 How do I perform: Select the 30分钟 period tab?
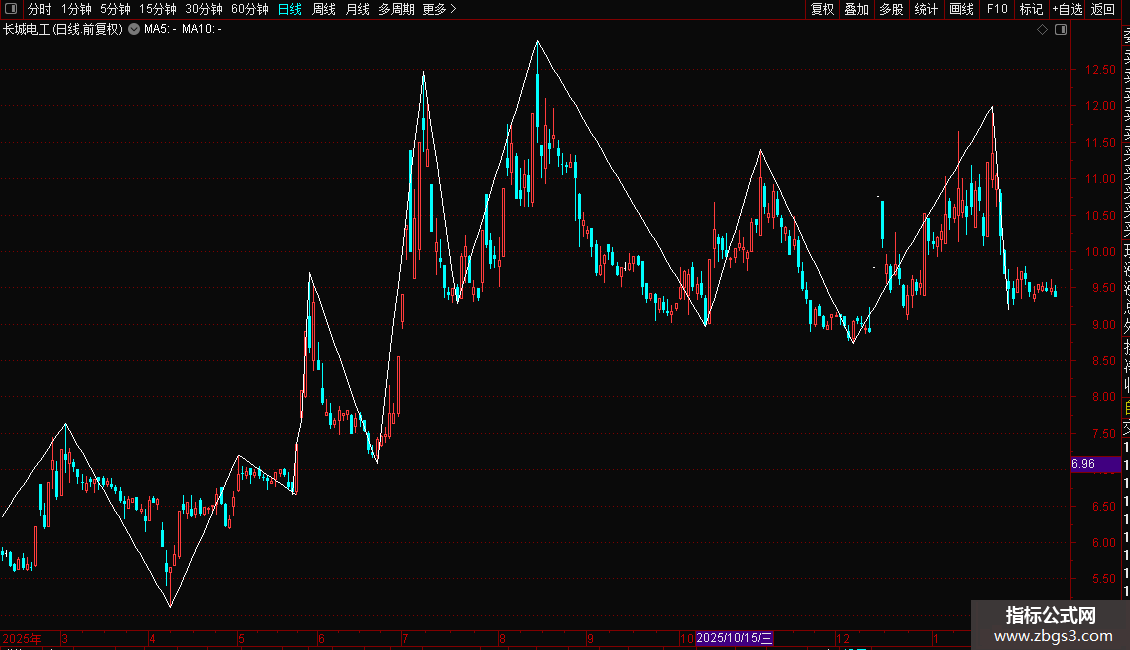click(x=204, y=9)
